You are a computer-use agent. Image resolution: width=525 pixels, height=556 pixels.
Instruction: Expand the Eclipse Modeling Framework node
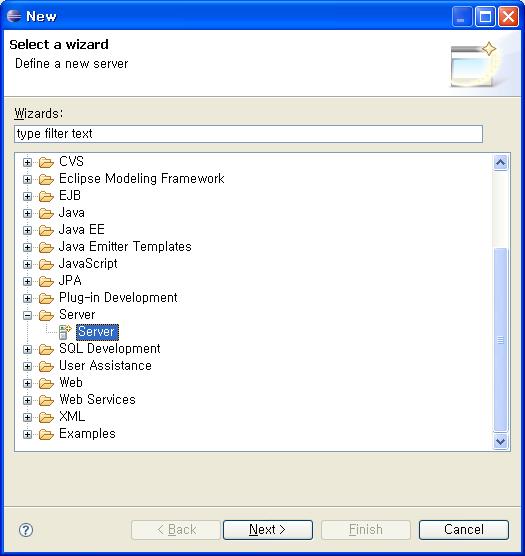pos(27,179)
